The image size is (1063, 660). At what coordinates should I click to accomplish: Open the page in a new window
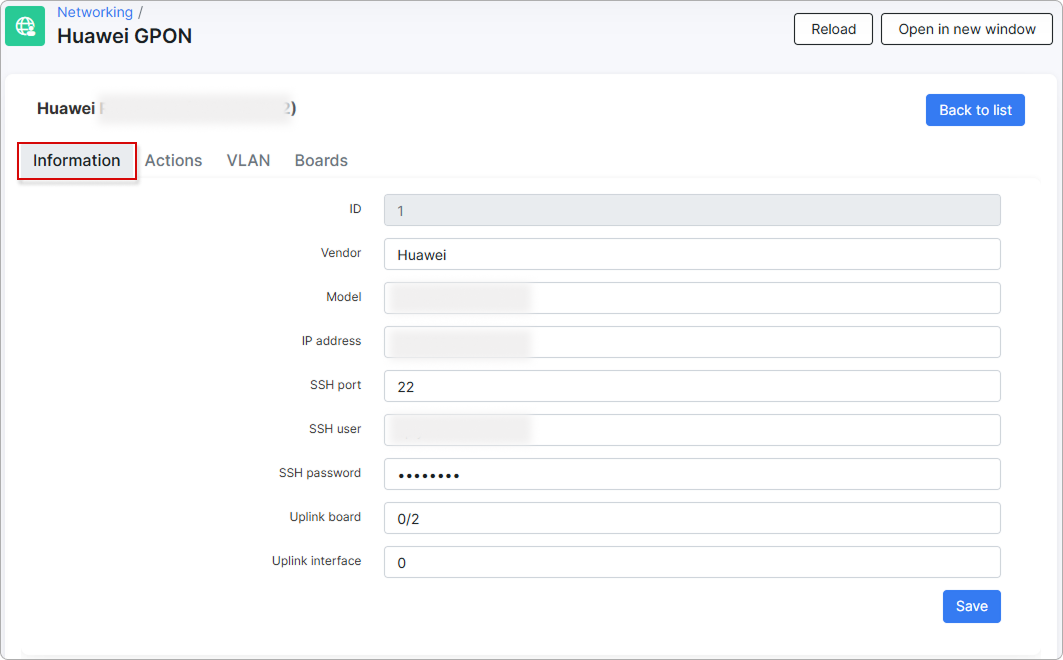click(966, 29)
